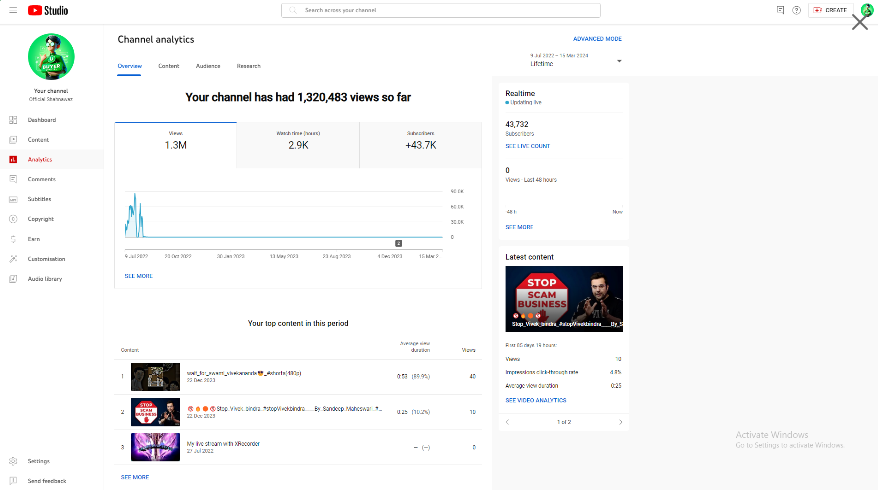Click the event marker on the chart timeline
Screen dimensions: 878x490
tap(398, 243)
